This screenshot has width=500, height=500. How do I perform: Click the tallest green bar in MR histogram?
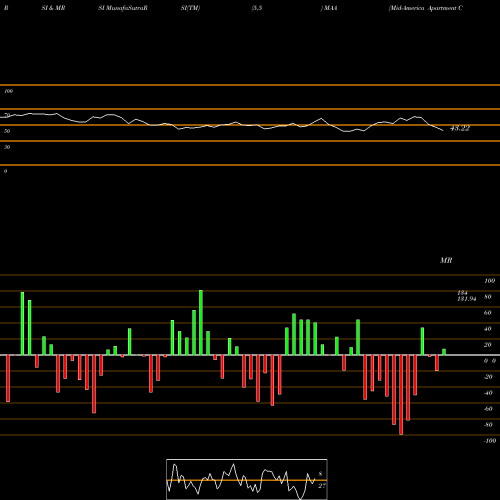point(201,322)
